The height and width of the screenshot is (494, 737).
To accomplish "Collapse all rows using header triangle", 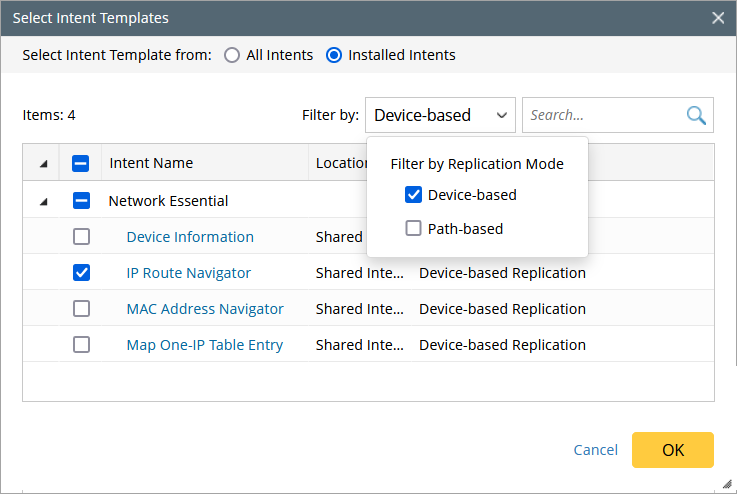I will tap(43, 163).
